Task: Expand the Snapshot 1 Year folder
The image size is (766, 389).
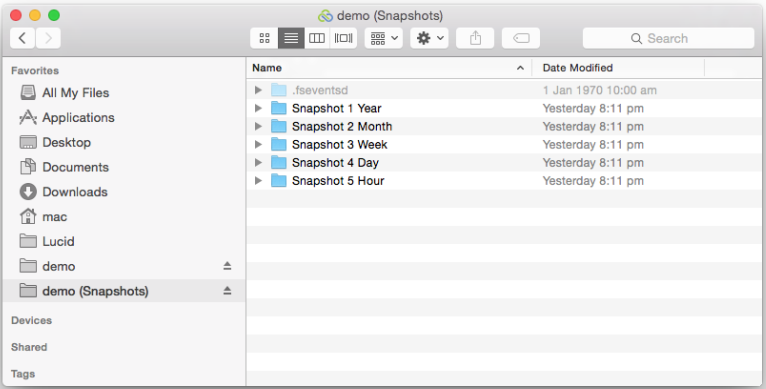Action: (x=258, y=108)
